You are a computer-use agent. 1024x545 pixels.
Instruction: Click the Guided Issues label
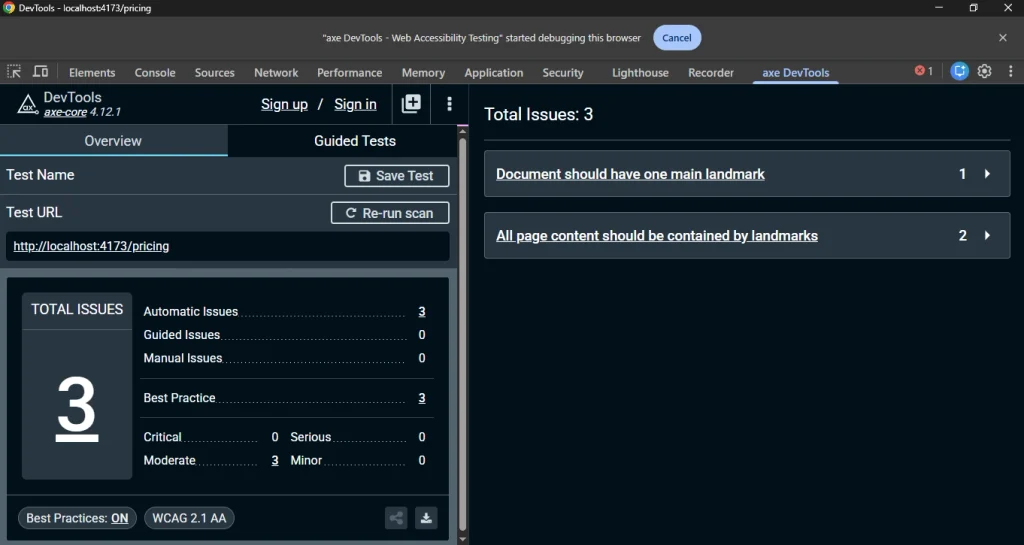coord(182,335)
